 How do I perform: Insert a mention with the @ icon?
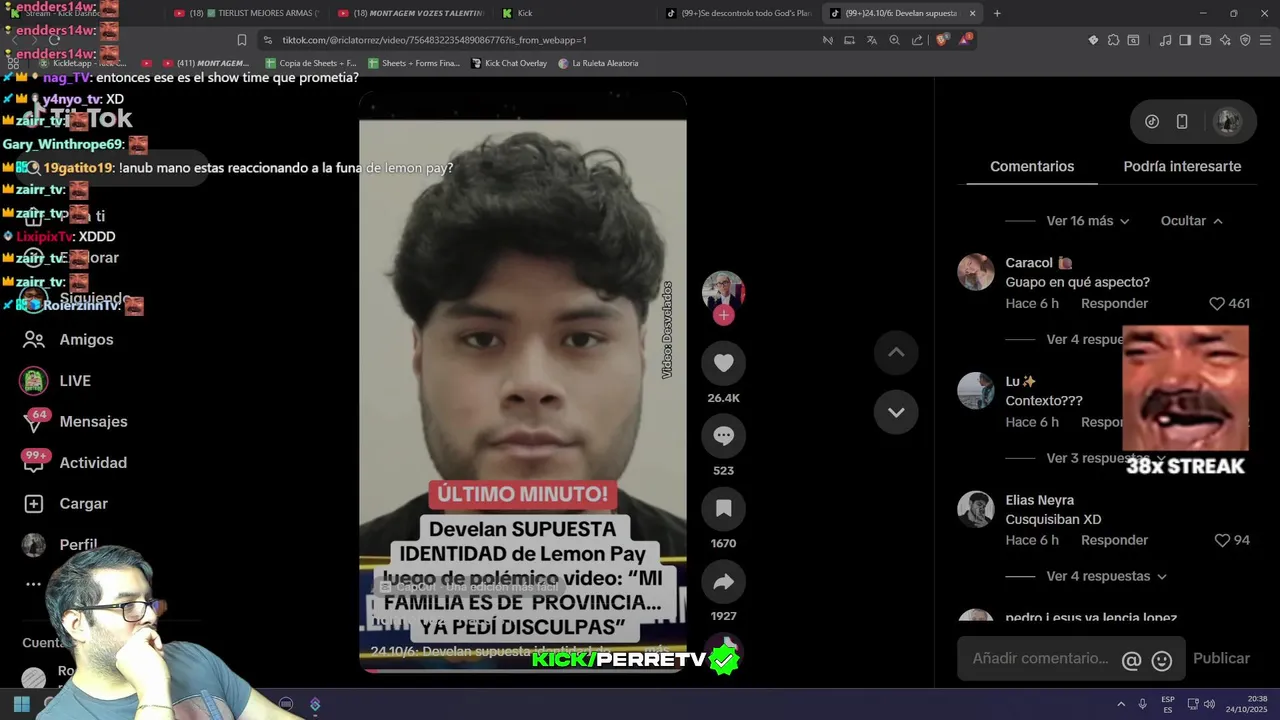(1131, 660)
